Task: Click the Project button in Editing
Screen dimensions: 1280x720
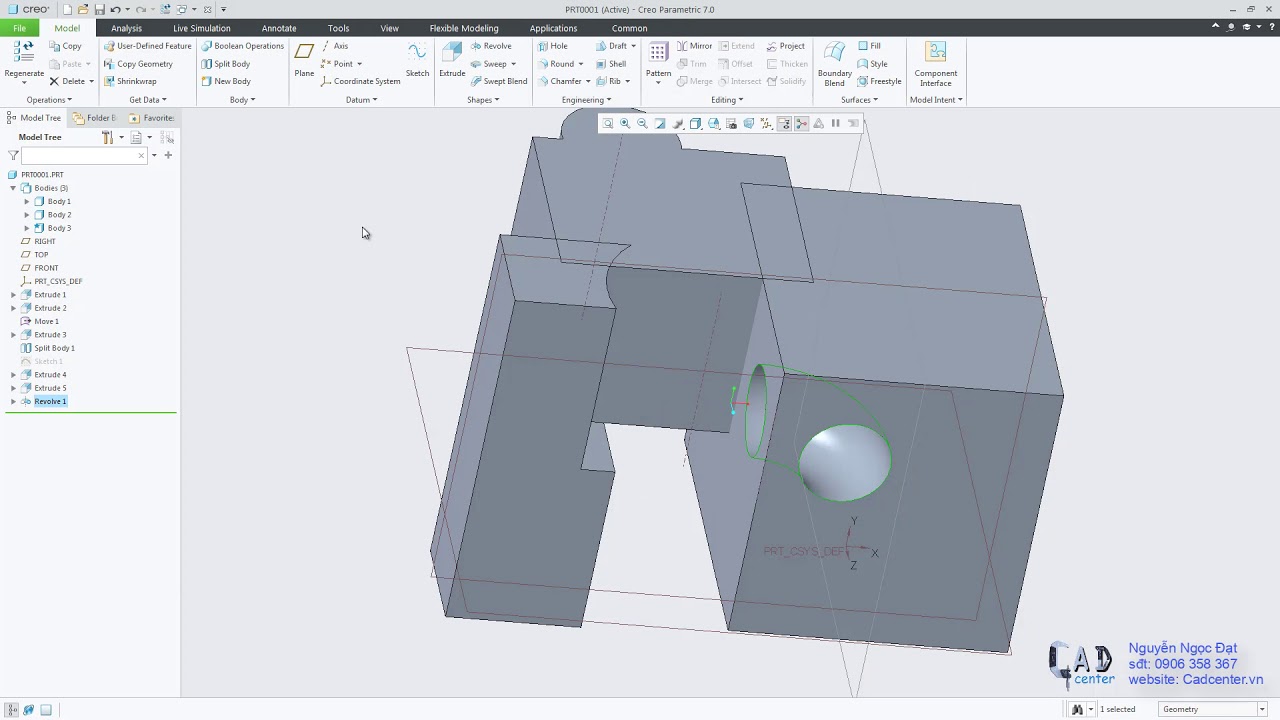Action: click(x=785, y=46)
